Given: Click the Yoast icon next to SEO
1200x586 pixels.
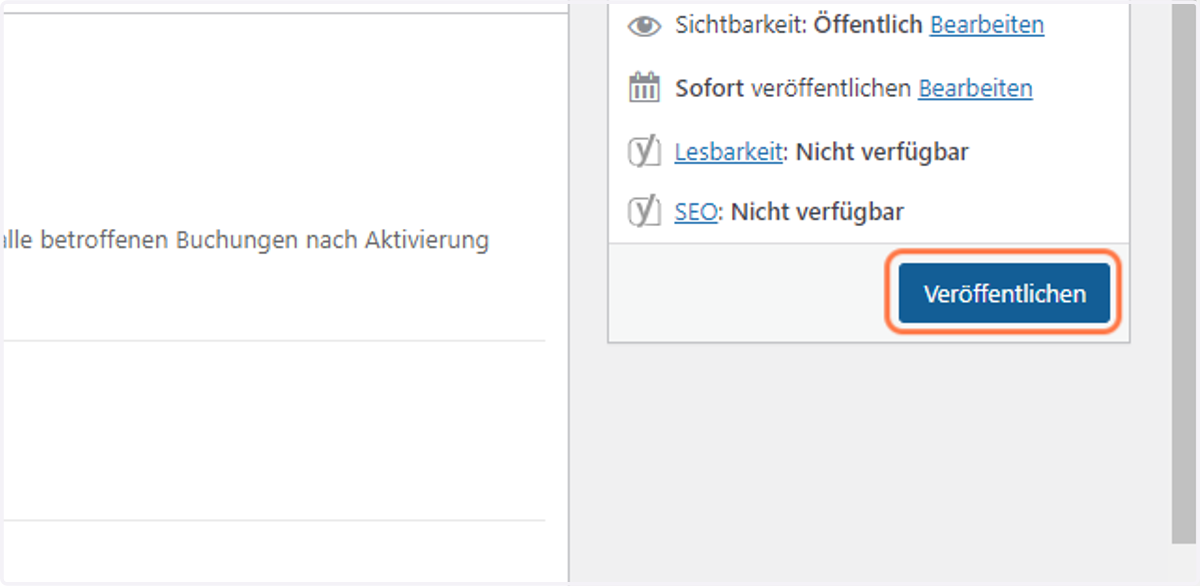Looking at the screenshot, I should pos(644,211).
